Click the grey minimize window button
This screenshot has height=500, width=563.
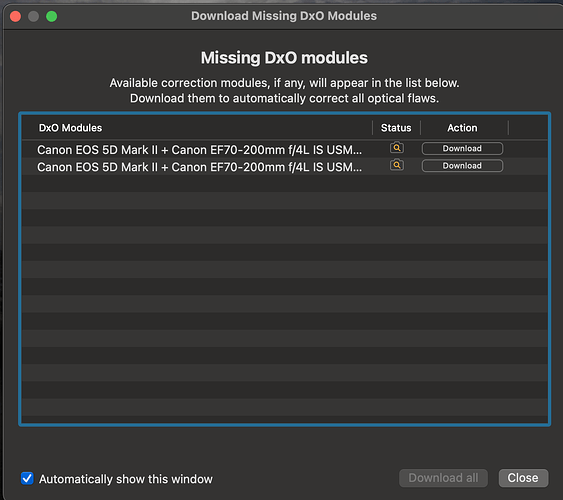33,16
